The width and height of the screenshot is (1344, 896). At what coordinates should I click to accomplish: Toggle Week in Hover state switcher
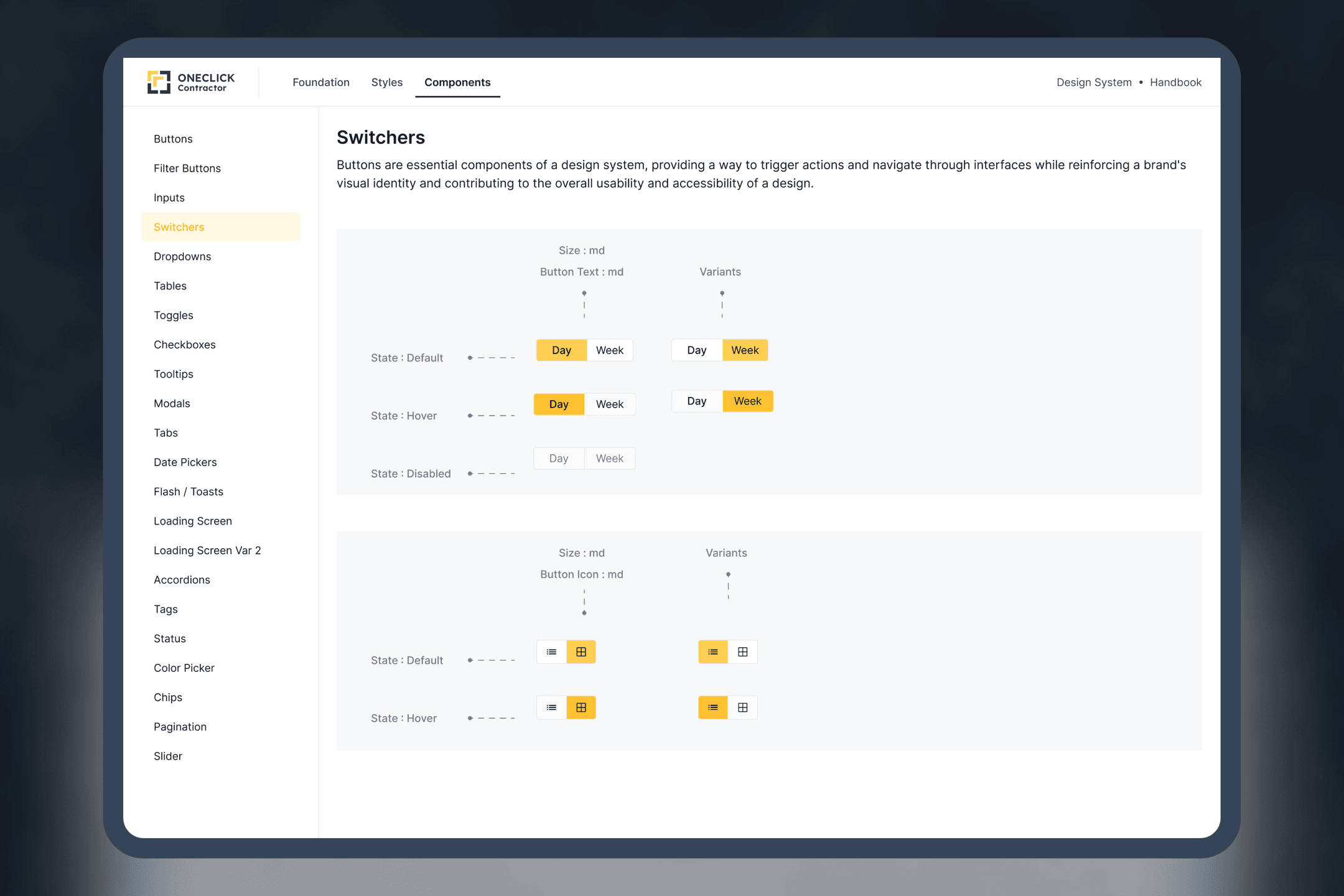click(610, 404)
